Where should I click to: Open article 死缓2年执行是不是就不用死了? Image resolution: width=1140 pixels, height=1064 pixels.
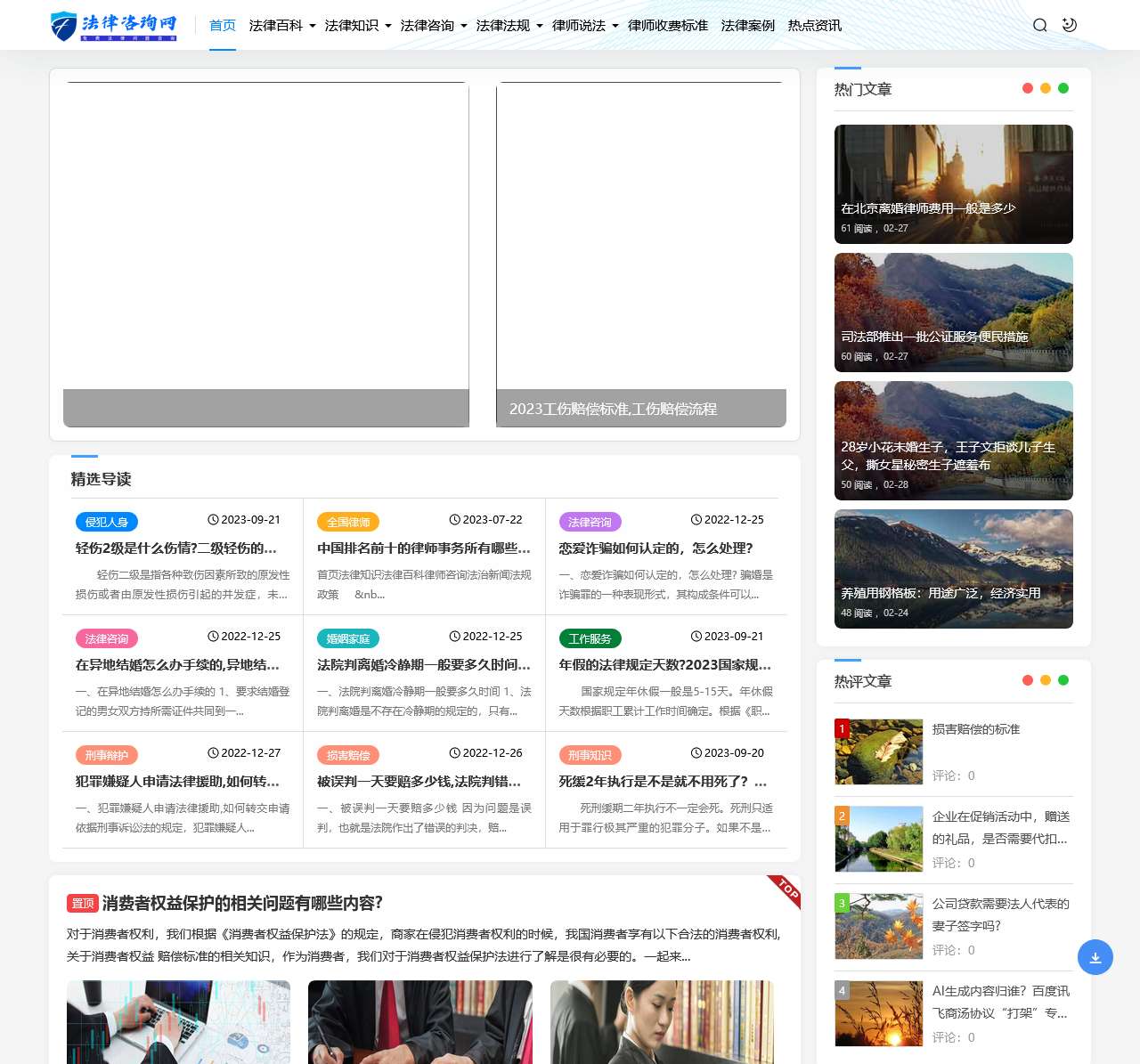(x=663, y=782)
